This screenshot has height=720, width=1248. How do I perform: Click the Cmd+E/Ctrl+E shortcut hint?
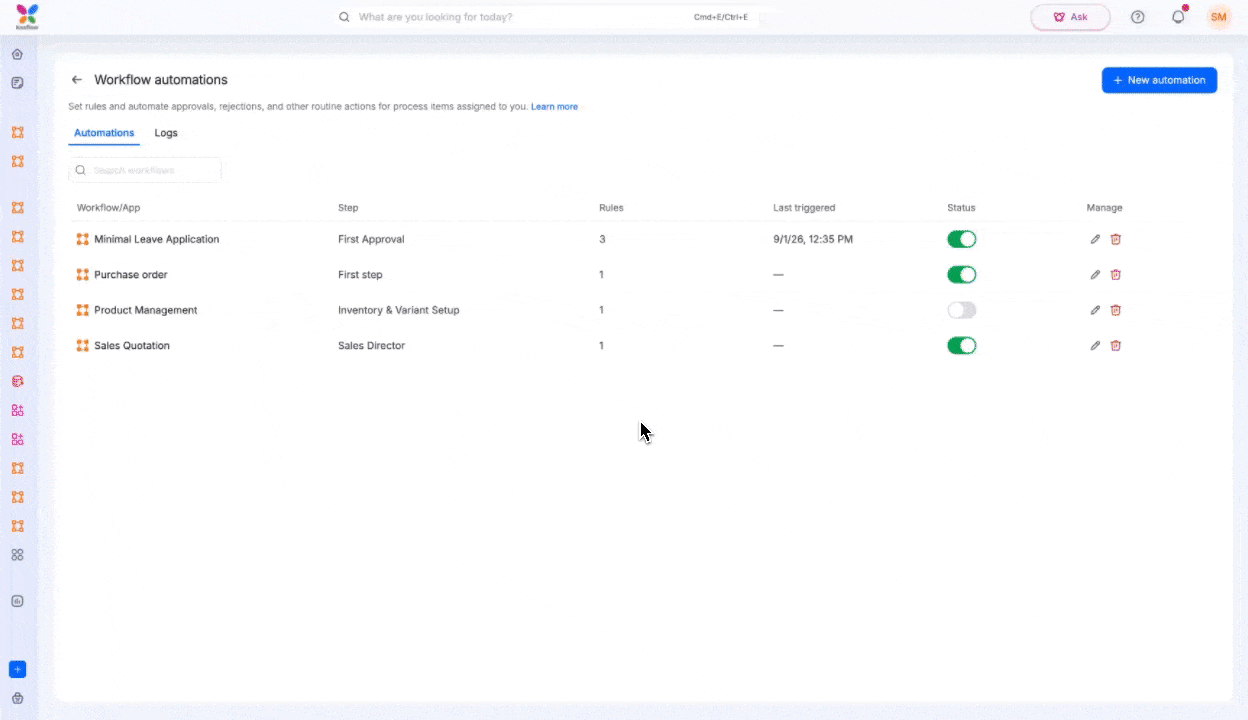point(721,17)
